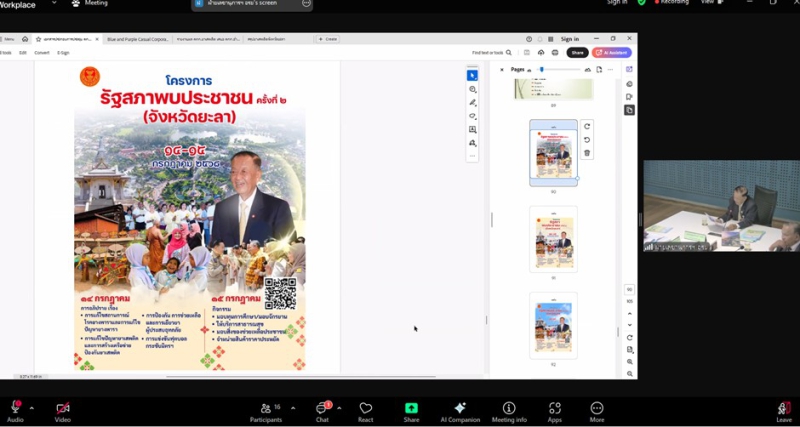This screenshot has height=427, width=800.
Task: Adjust the thumbnail size slider in Pages panel
Action: click(542, 70)
